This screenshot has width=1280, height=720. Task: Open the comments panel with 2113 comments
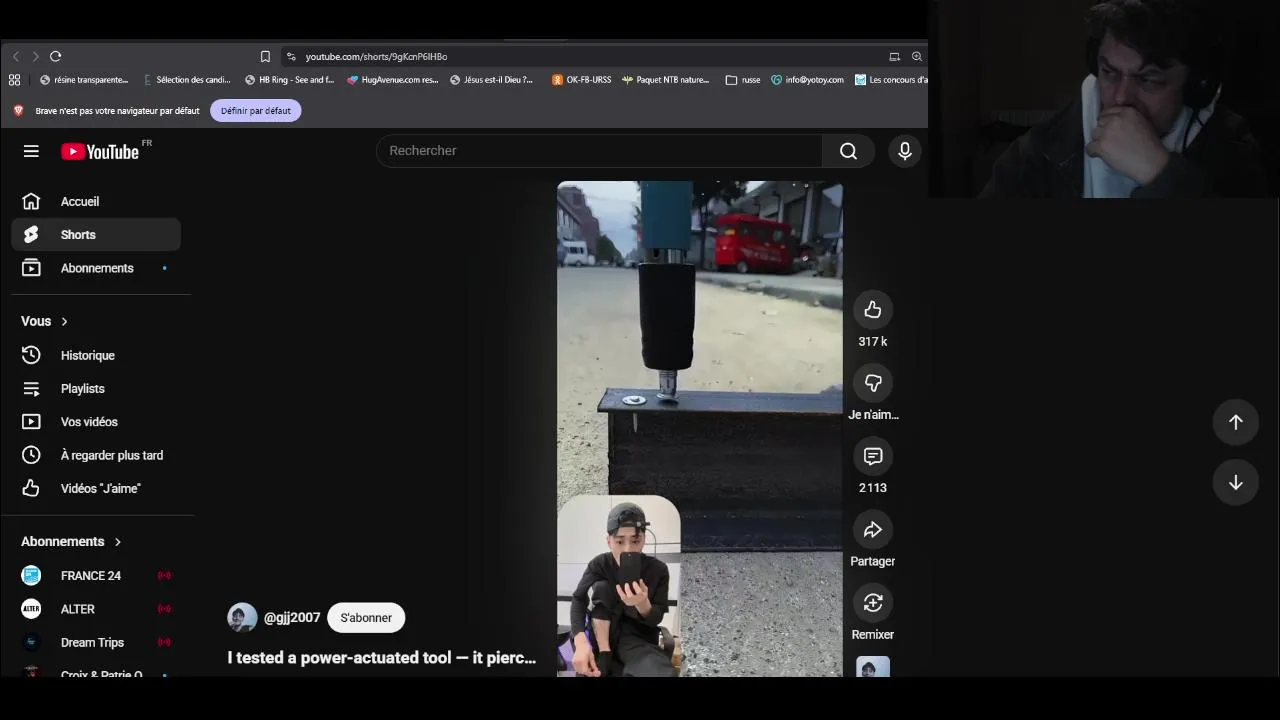pyautogui.click(x=873, y=456)
